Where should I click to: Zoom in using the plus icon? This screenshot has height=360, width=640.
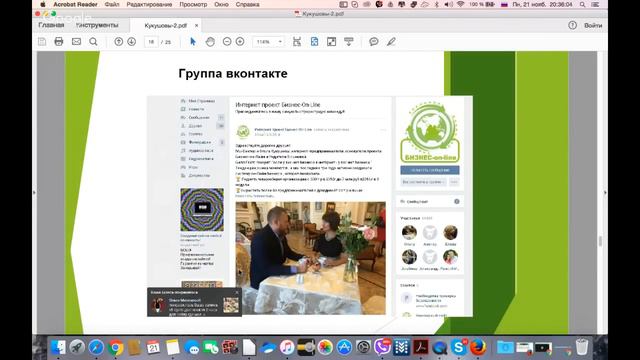240,42
